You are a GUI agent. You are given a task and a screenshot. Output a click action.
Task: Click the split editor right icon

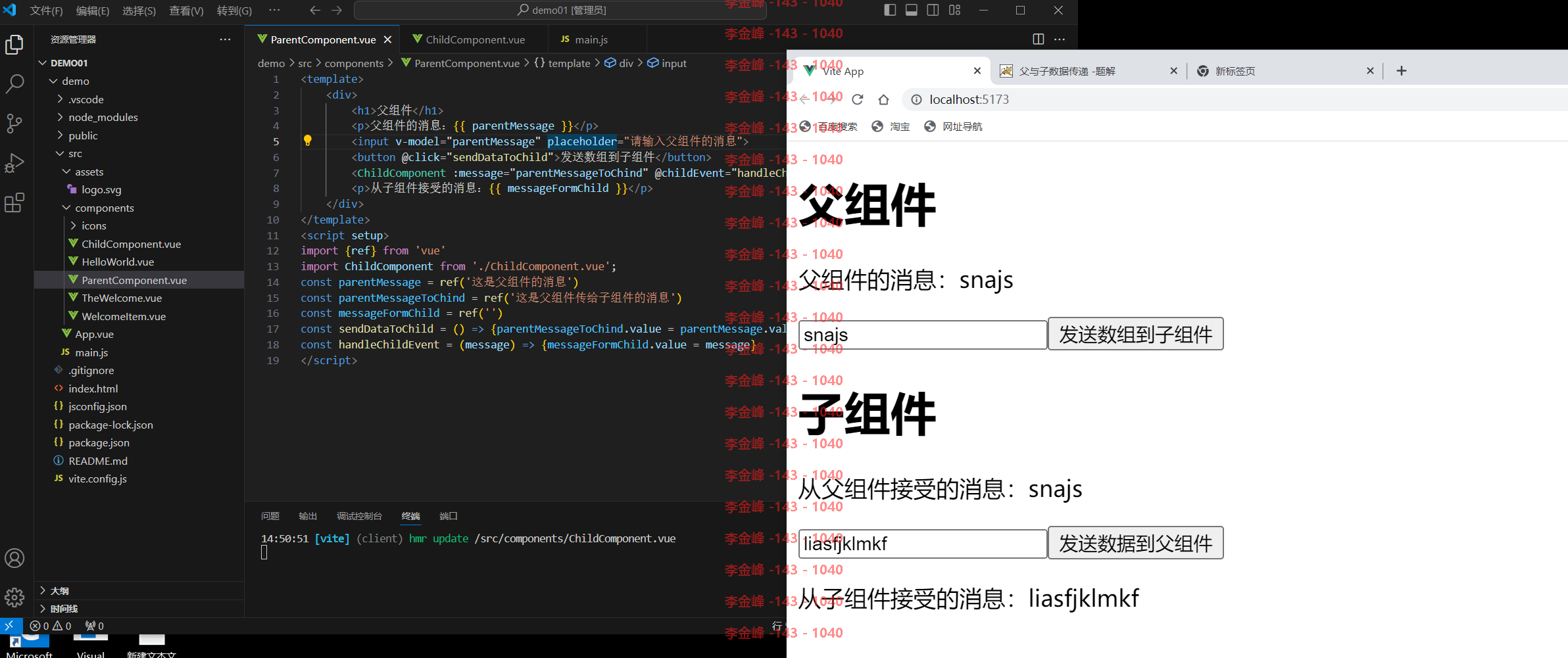point(1039,39)
